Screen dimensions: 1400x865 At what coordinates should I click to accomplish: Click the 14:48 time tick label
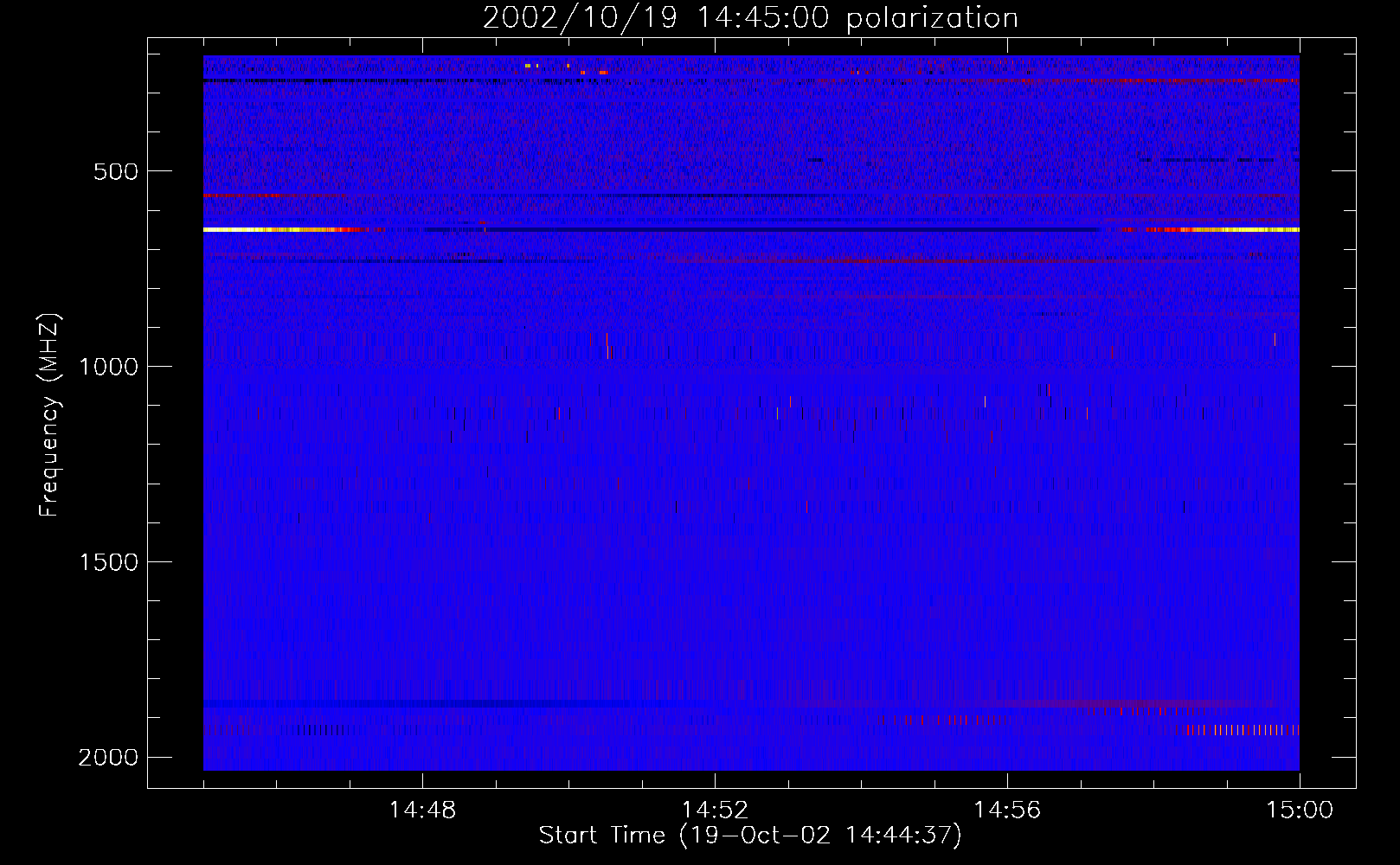(x=422, y=811)
